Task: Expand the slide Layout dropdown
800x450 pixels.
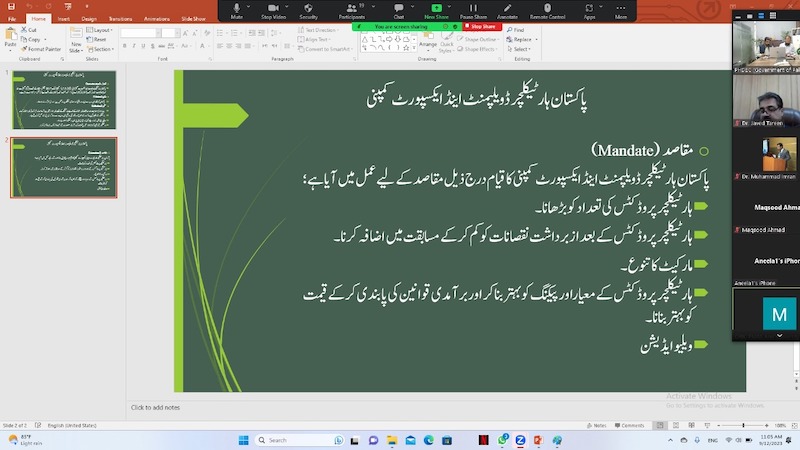Action: 101,30
